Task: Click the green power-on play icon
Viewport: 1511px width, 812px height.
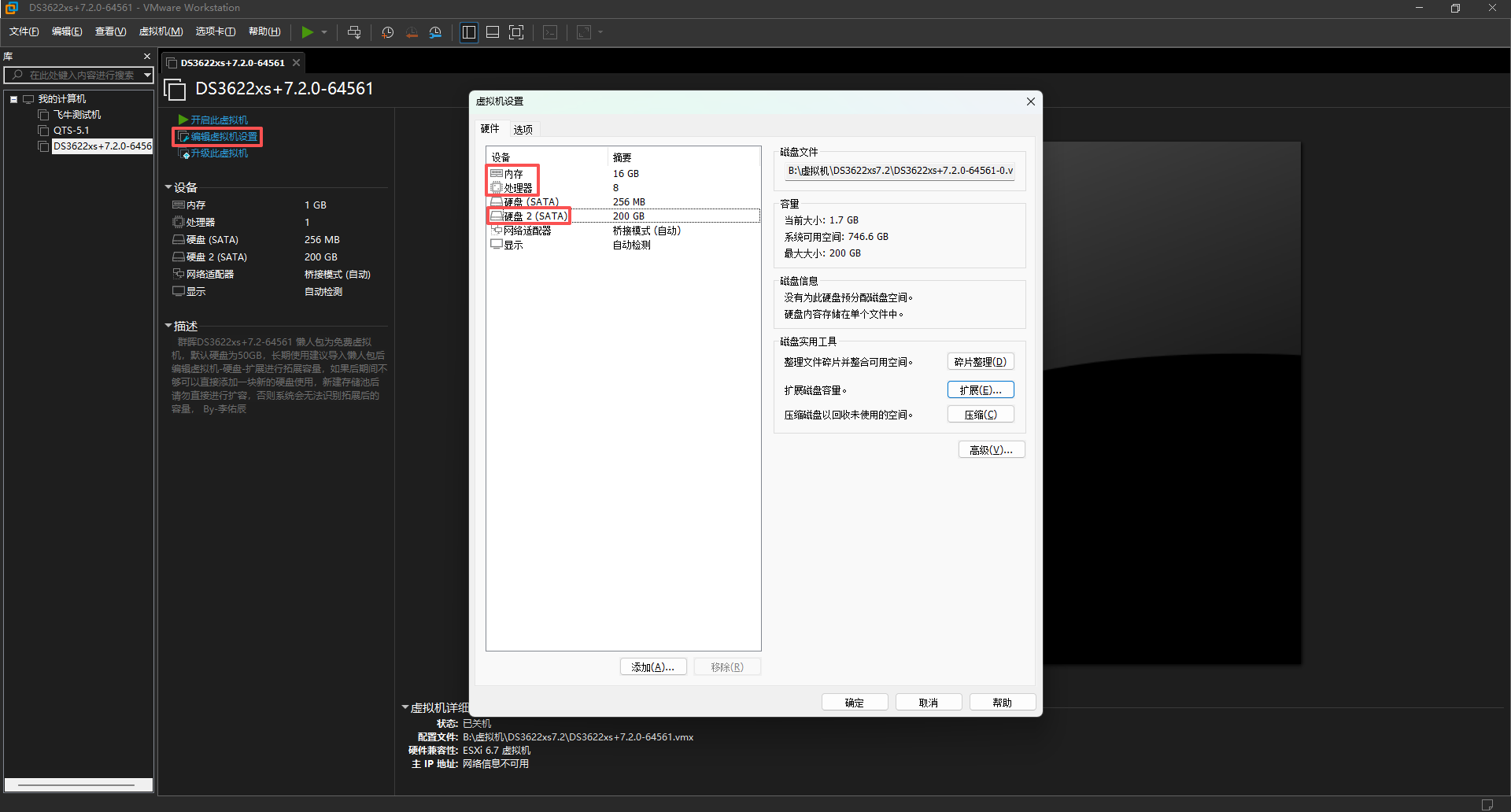Action: pyautogui.click(x=307, y=32)
